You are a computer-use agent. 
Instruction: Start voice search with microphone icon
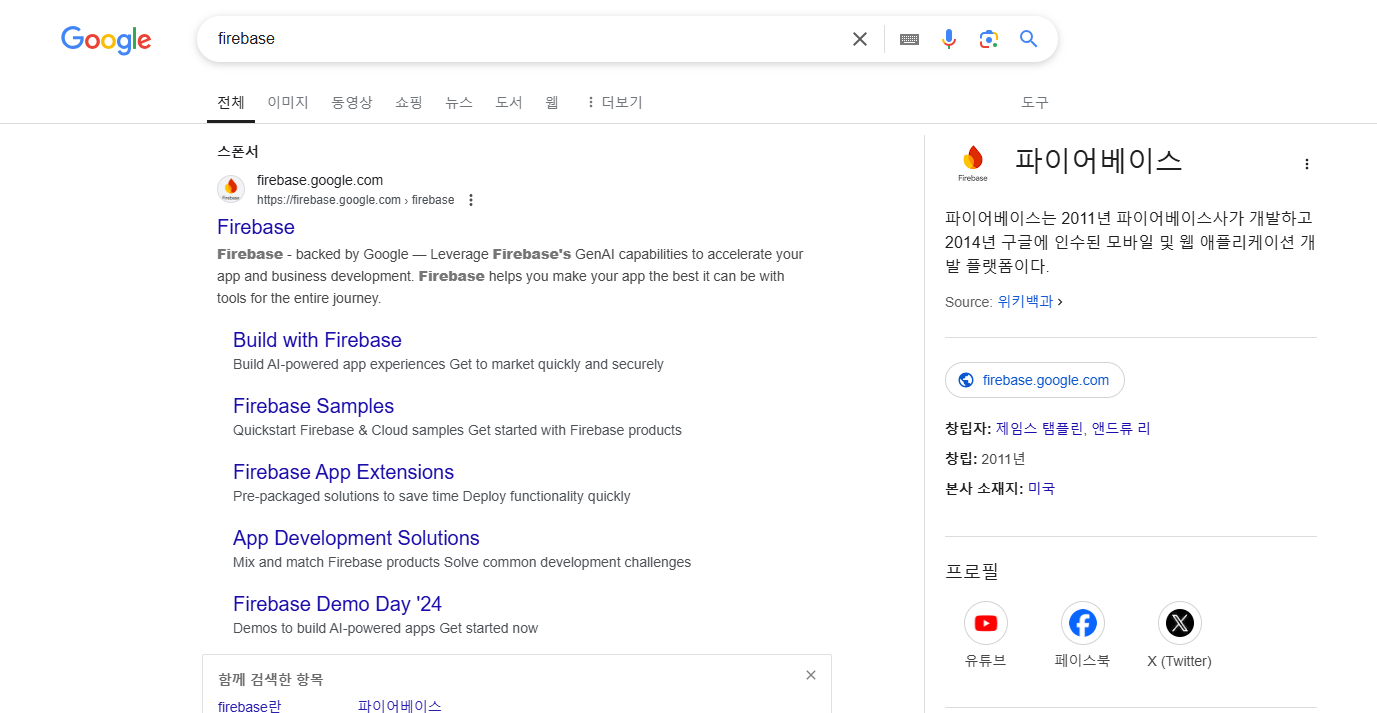(949, 39)
